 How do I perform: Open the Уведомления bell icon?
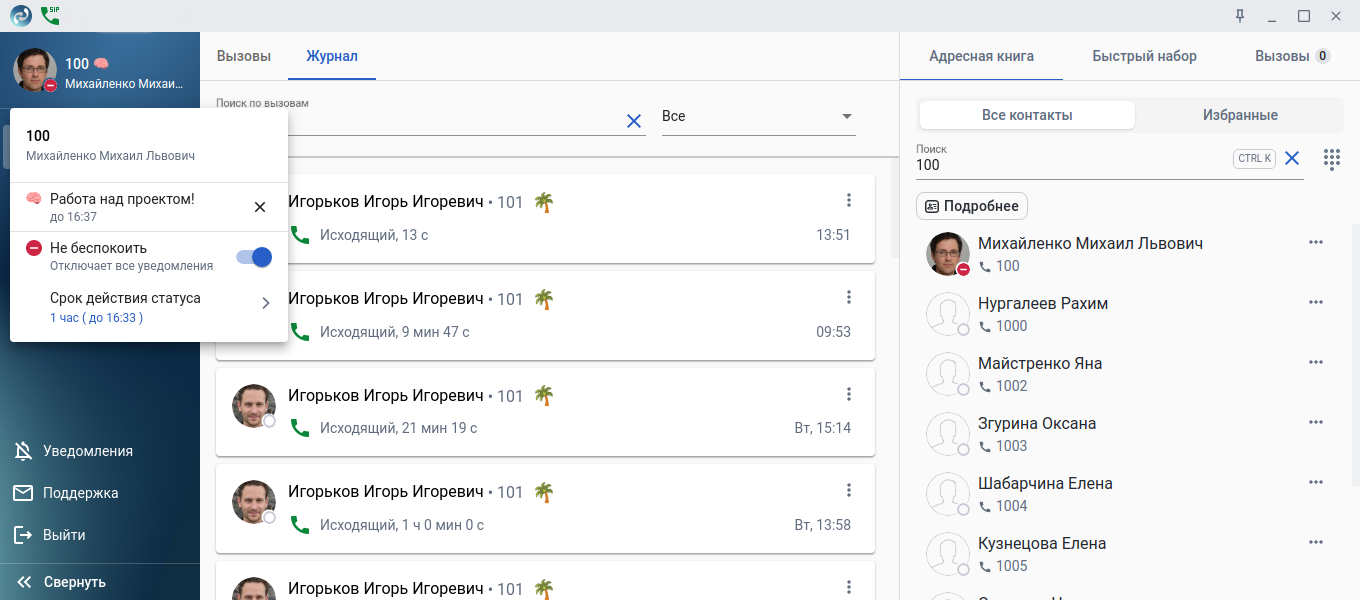23,451
